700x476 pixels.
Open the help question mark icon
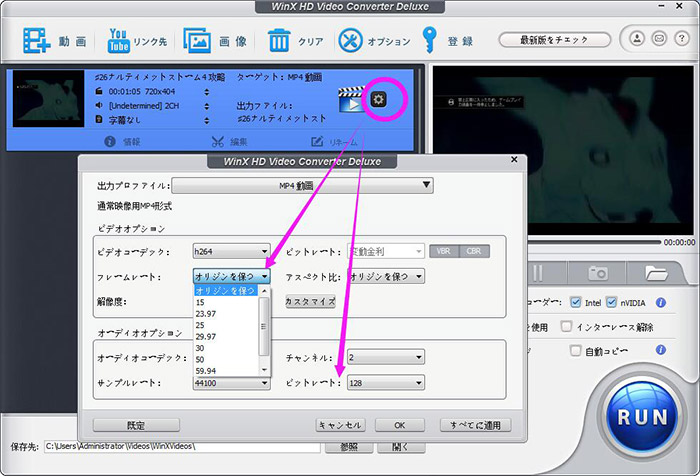(x=682, y=39)
